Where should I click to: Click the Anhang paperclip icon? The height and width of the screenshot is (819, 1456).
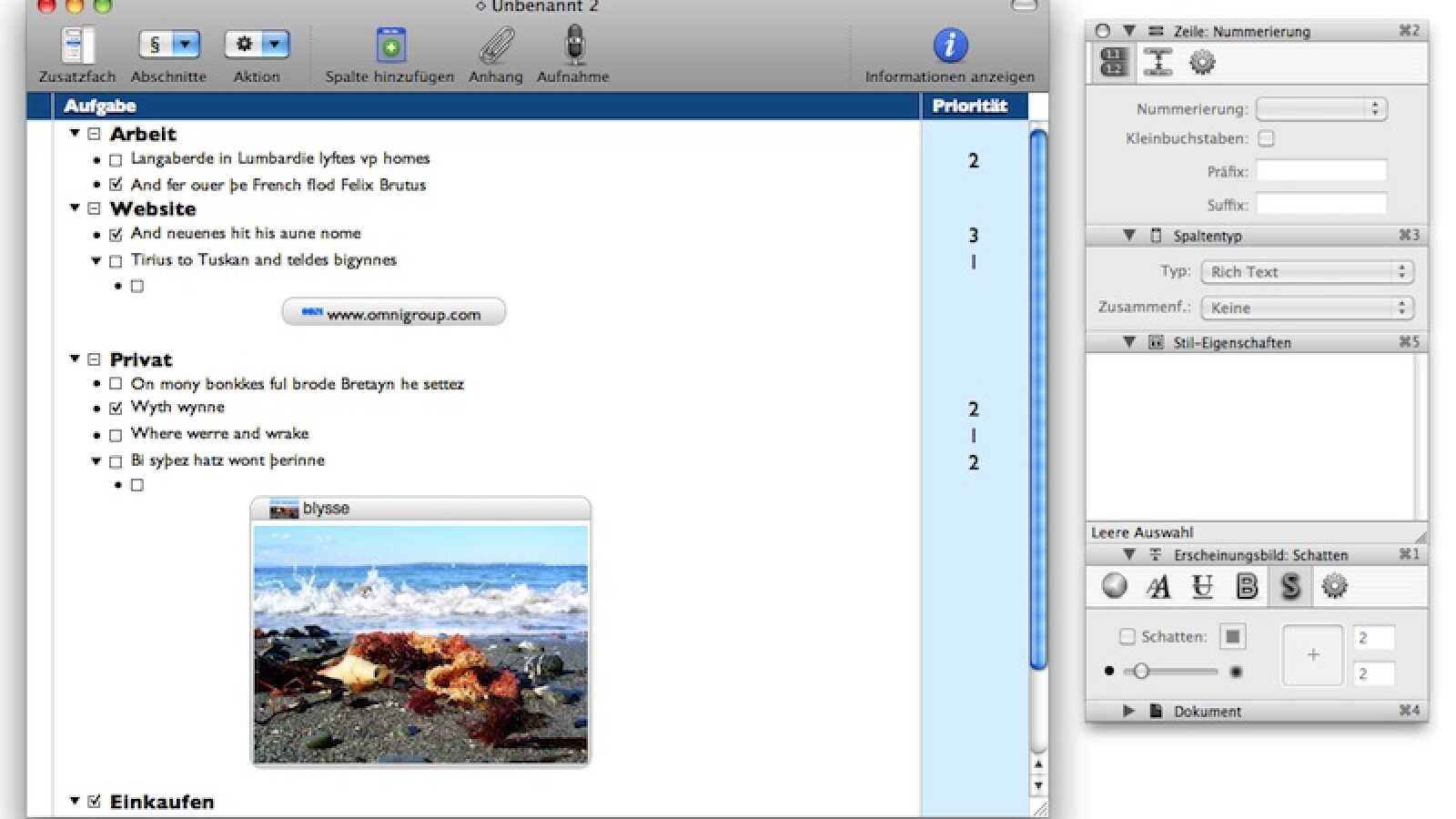[496, 45]
